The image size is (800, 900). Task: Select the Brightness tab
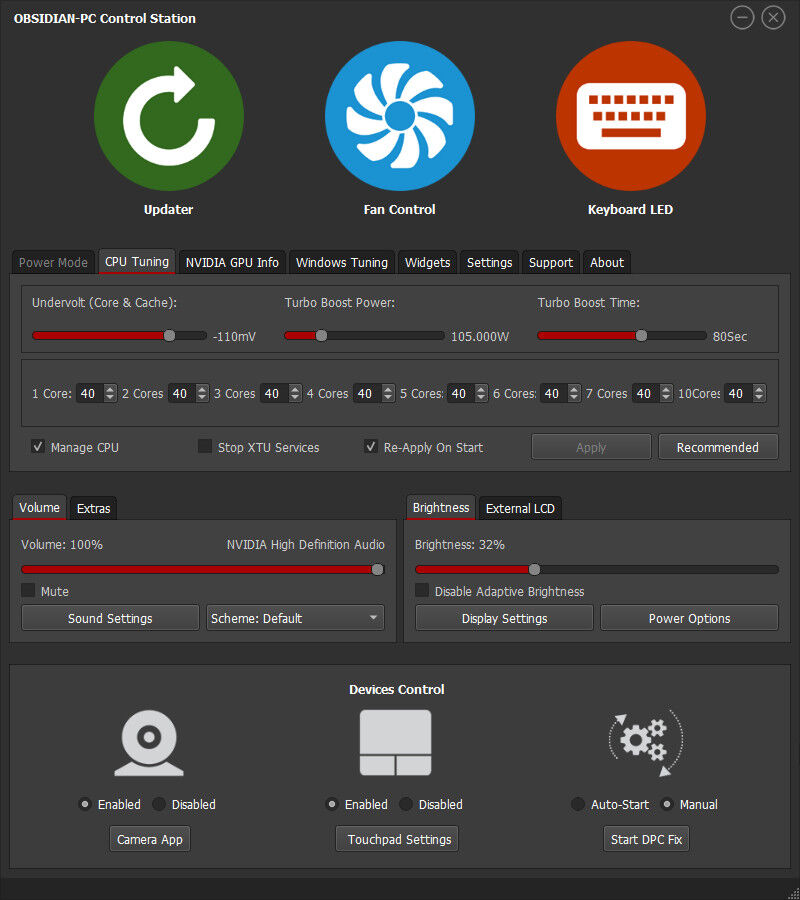point(441,507)
